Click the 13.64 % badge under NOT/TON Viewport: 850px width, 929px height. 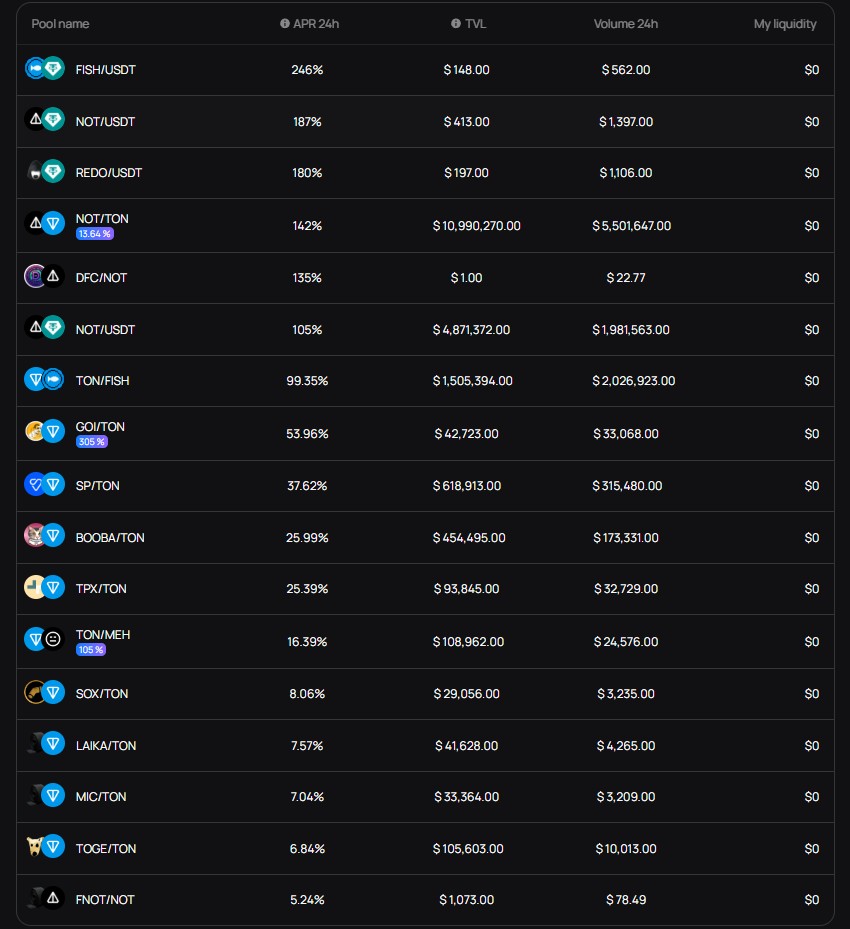[x=95, y=234]
